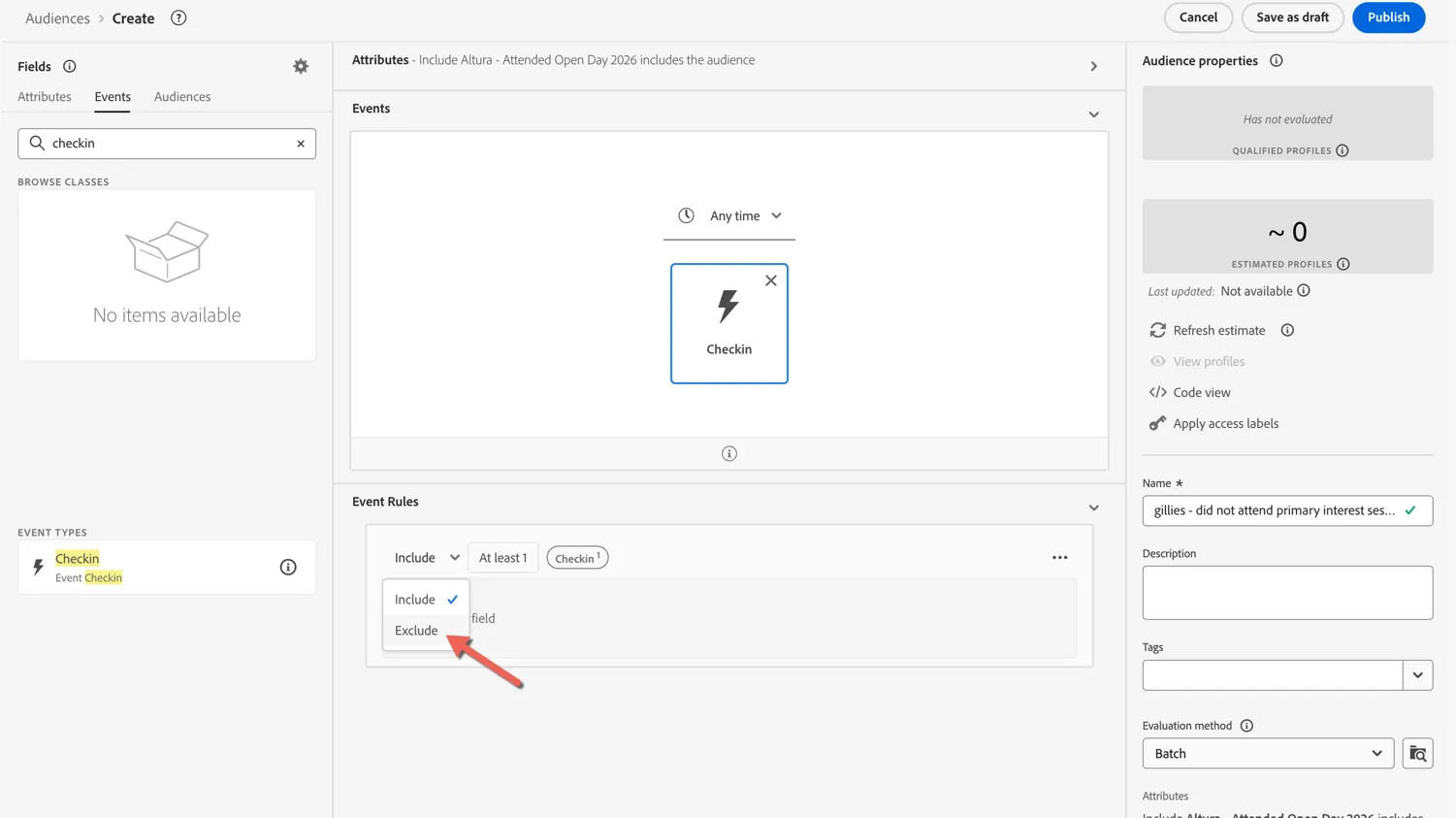Open the help icon beside Create
This screenshot has width=1456, height=818.
pos(178,17)
